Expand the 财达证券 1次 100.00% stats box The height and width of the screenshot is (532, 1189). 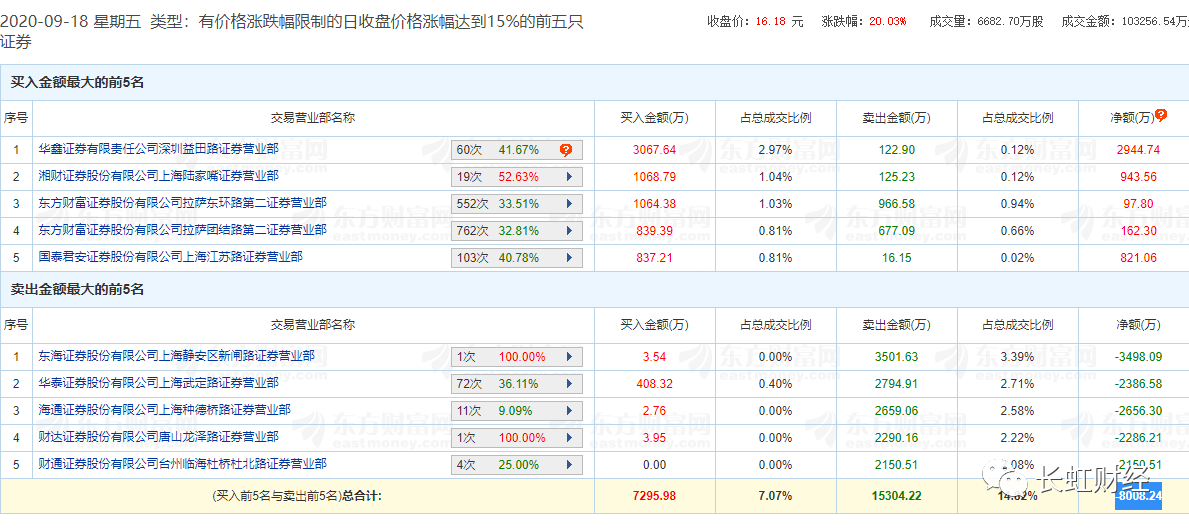(516, 438)
